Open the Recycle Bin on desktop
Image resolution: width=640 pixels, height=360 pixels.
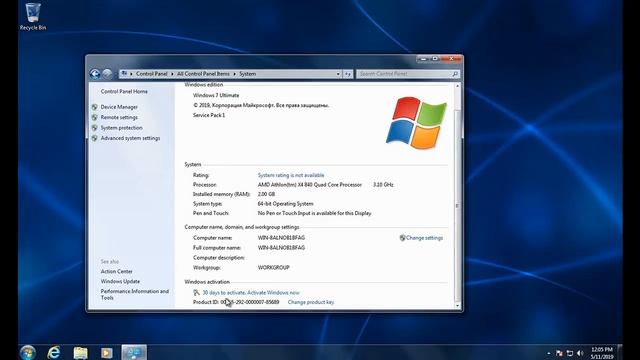33,17
